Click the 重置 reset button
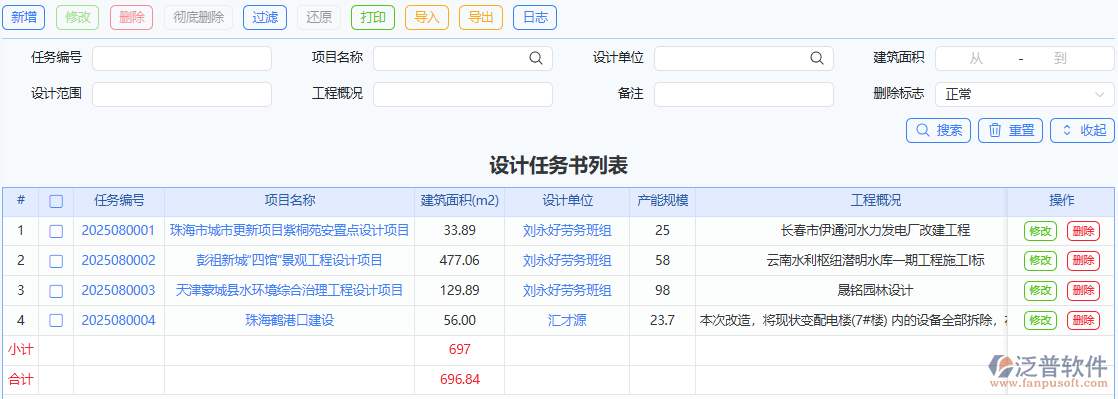Screen dimensions: 1118x399 (1010, 130)
